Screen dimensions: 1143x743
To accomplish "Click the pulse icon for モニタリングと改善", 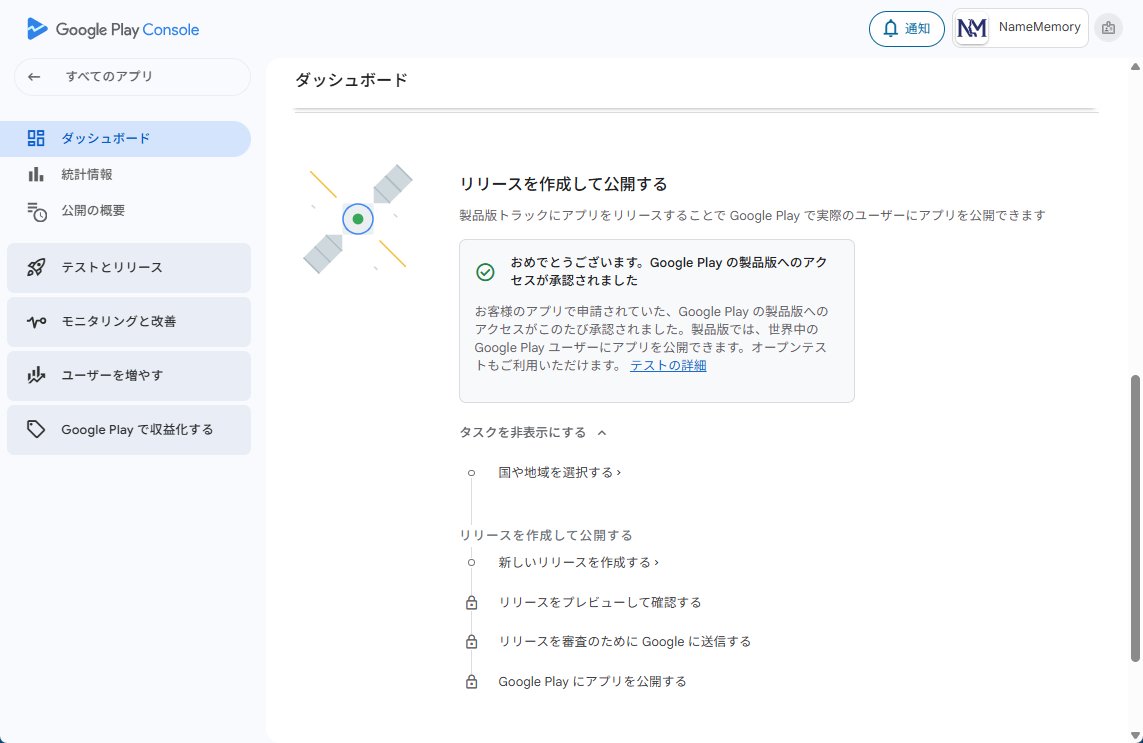I will (36, 322).
